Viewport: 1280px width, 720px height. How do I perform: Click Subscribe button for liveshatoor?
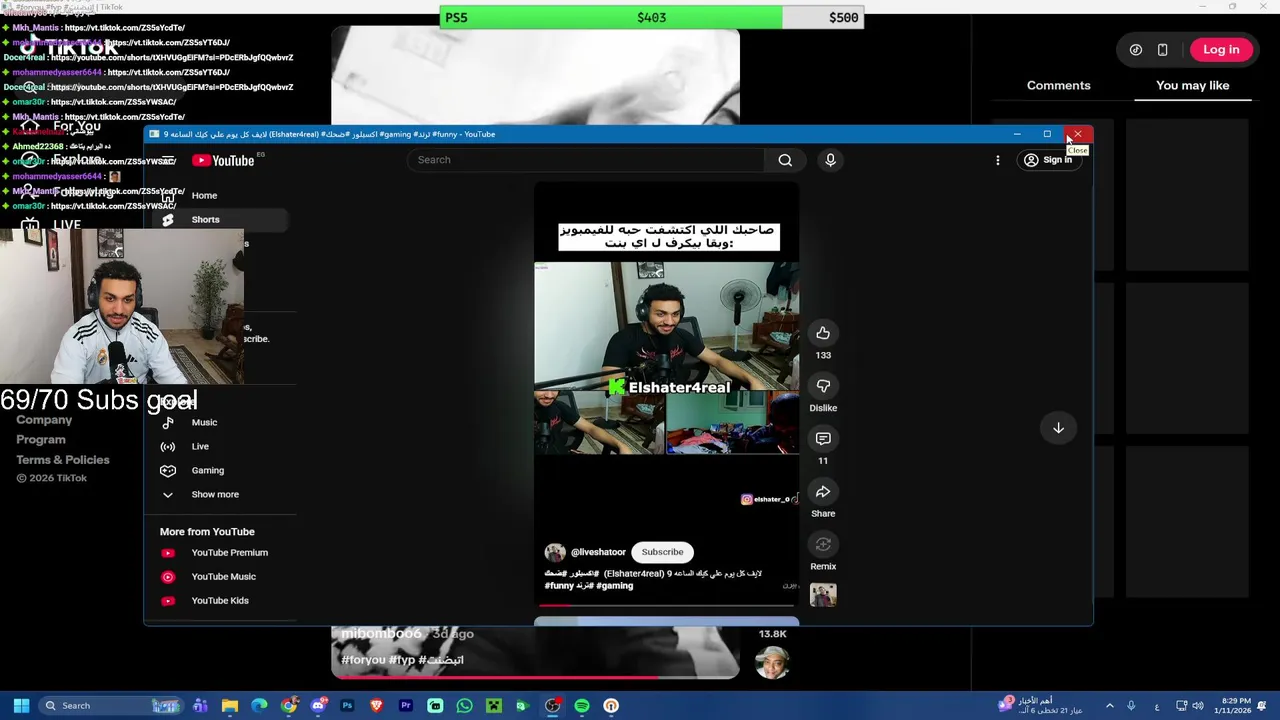click(x=662, y=552)
